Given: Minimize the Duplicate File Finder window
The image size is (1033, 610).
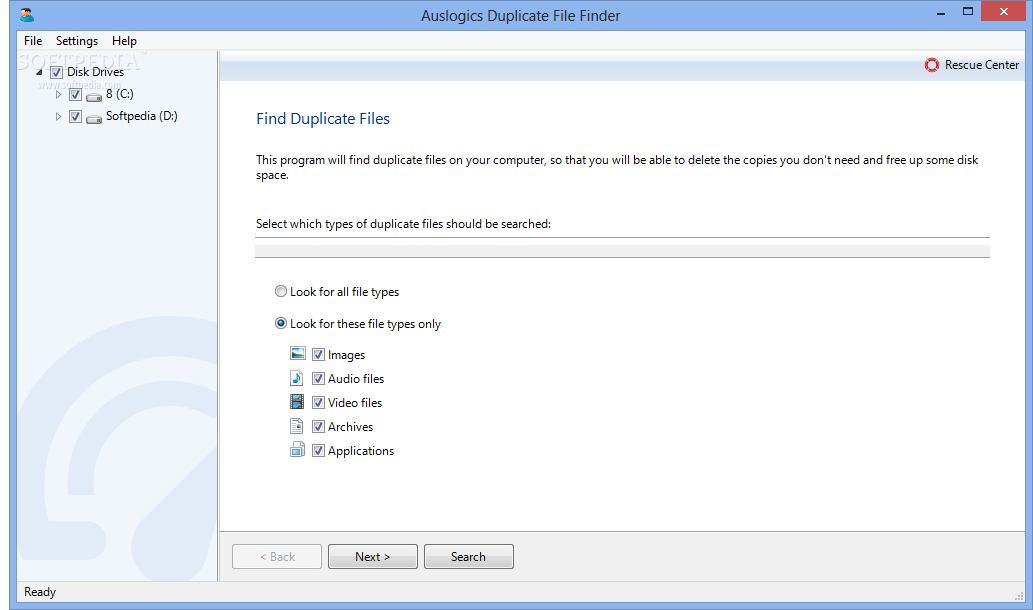Looking at the screenshot, I should [x=941, y=12].
